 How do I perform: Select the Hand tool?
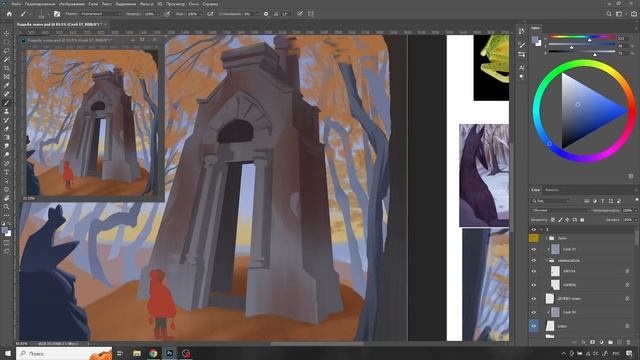(6, 198)
